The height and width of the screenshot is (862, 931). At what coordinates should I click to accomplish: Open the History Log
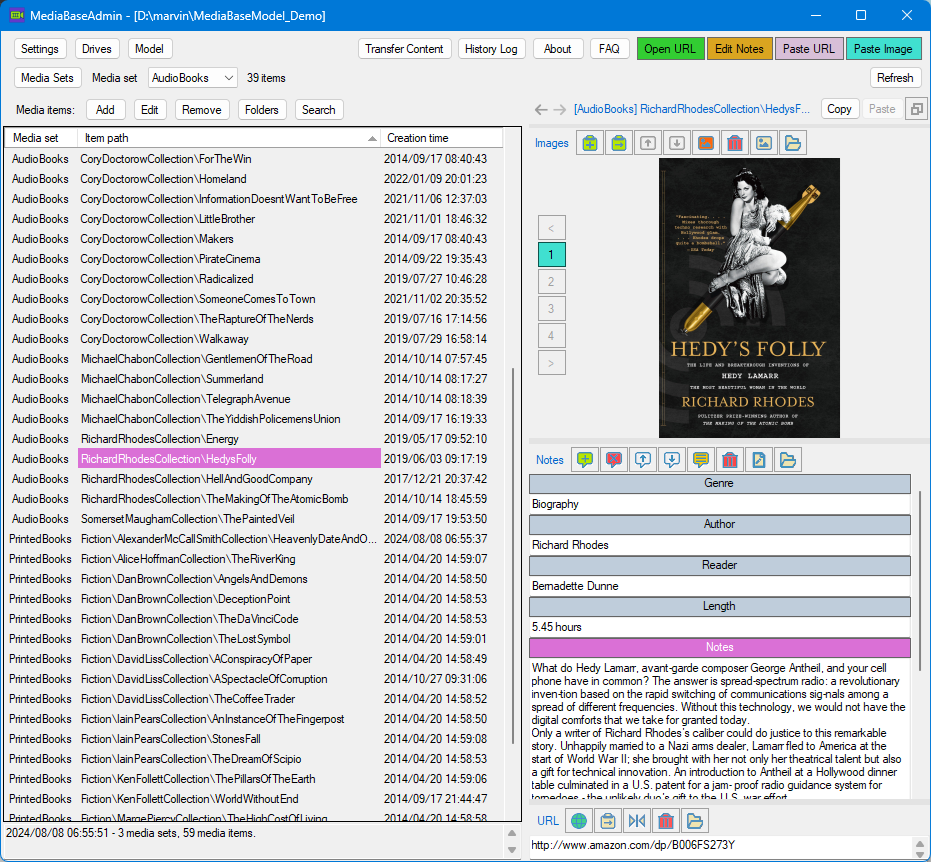click(491, 49)
